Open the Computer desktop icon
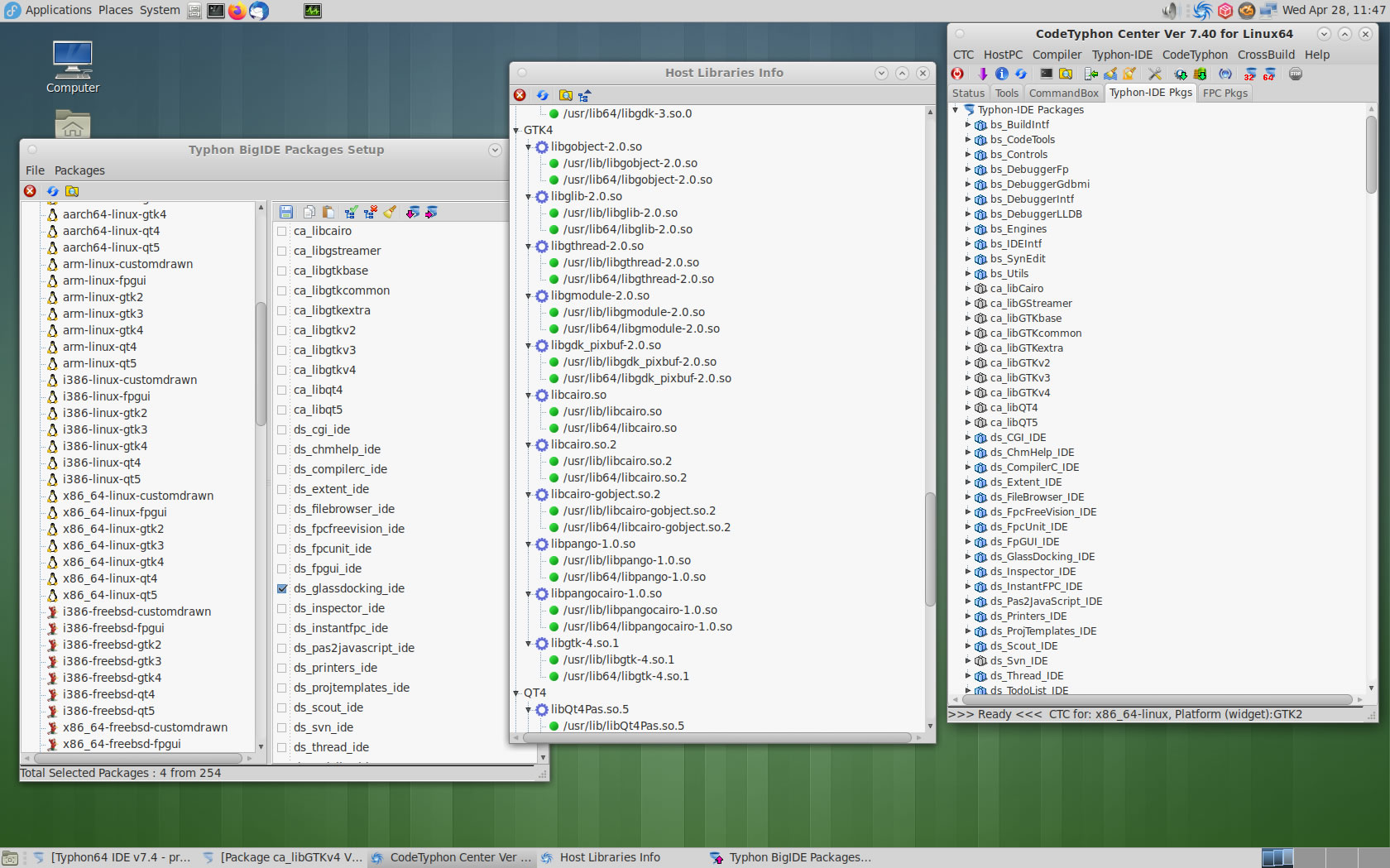This screenshot has width=1390, height=868. click(73, 67)
